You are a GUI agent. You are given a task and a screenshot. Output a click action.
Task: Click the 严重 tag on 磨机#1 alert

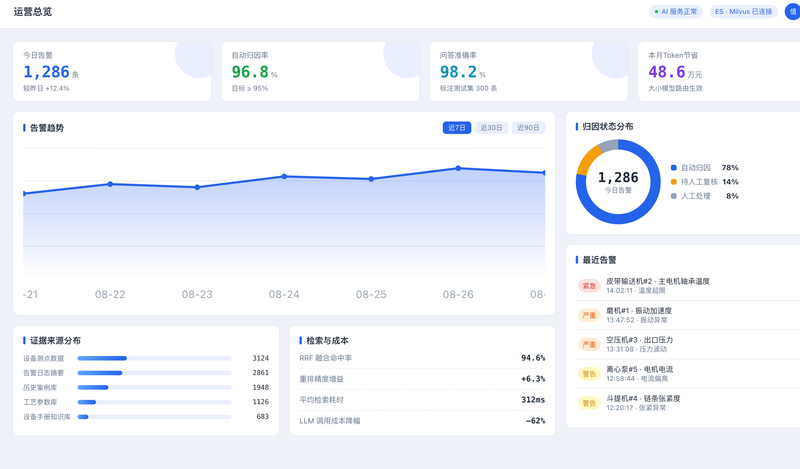tap(589, 315)
